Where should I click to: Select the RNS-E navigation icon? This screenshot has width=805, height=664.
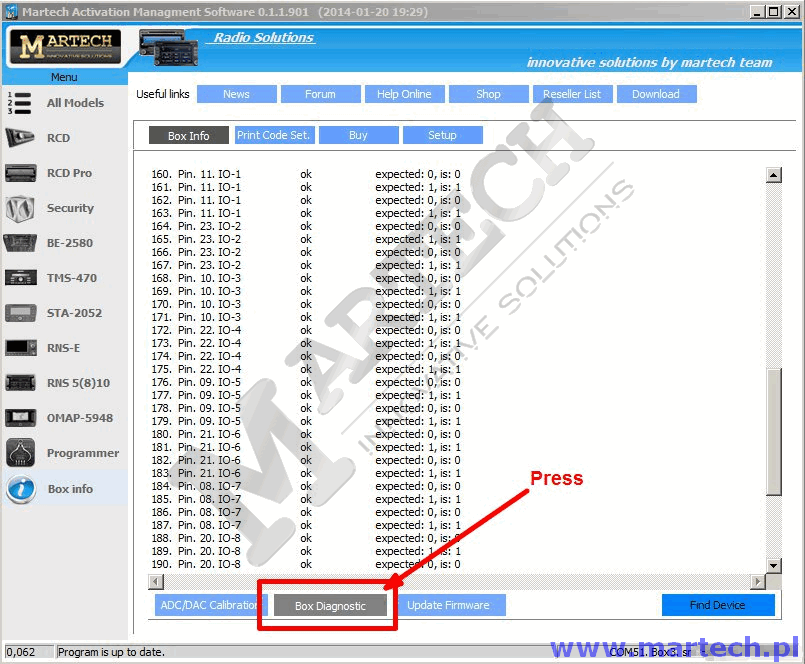tap(21, 348)
